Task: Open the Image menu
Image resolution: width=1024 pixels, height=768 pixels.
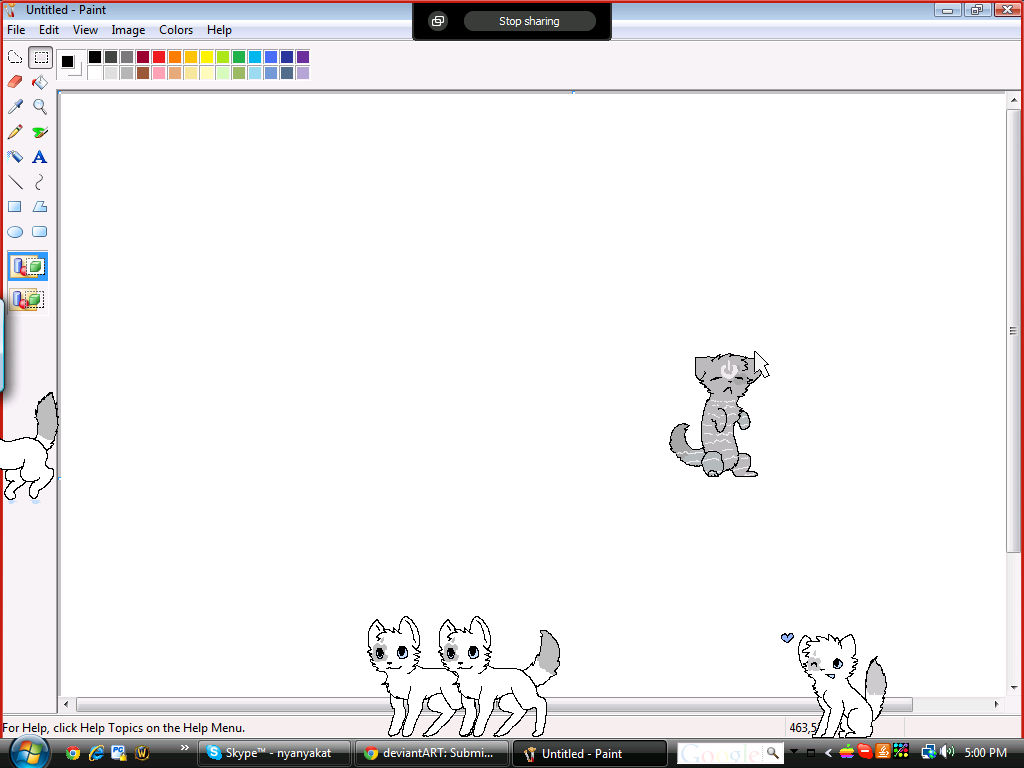Action: point(128,30)
